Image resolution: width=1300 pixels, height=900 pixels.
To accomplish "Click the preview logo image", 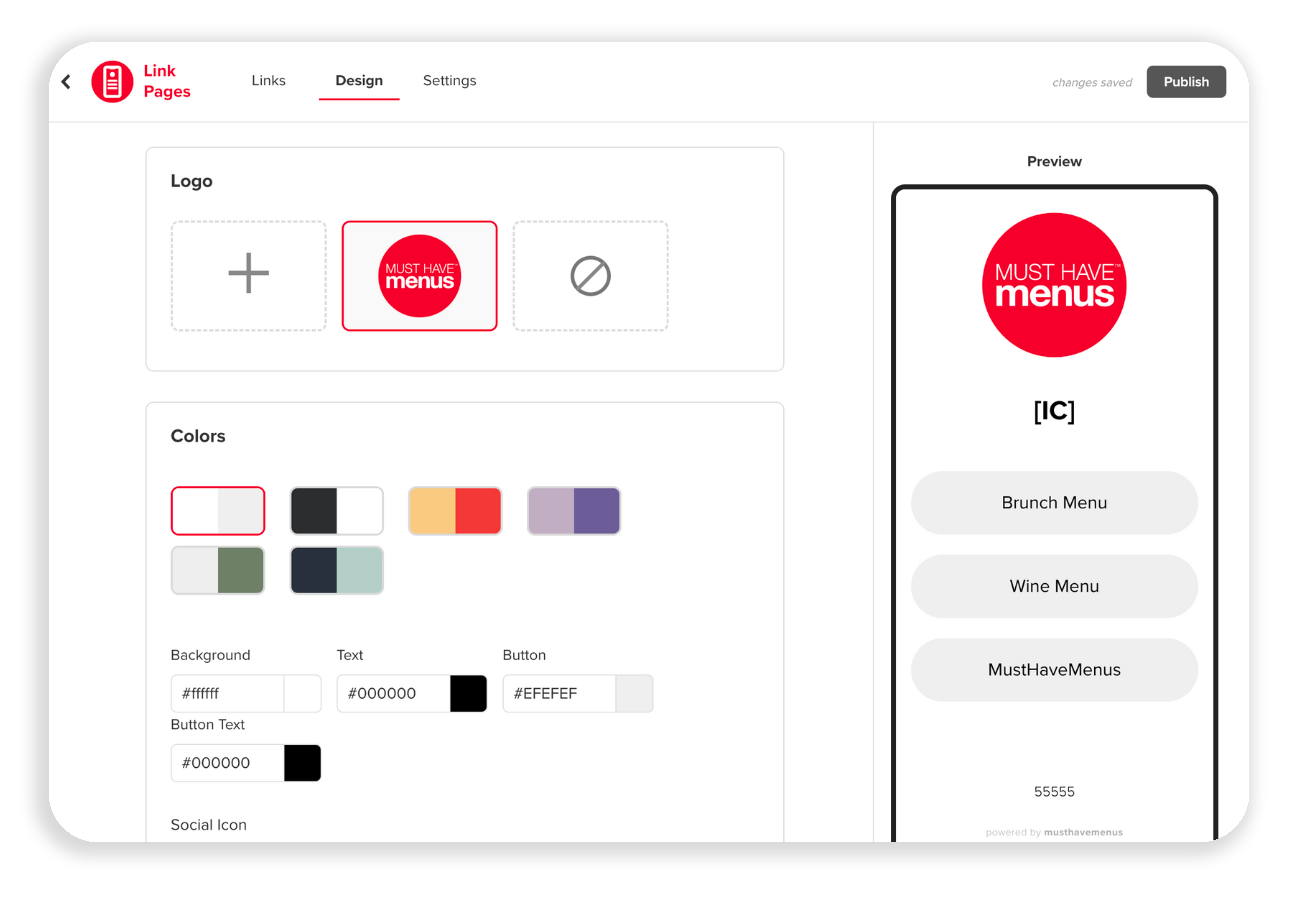I will [x=1054, y=285].
